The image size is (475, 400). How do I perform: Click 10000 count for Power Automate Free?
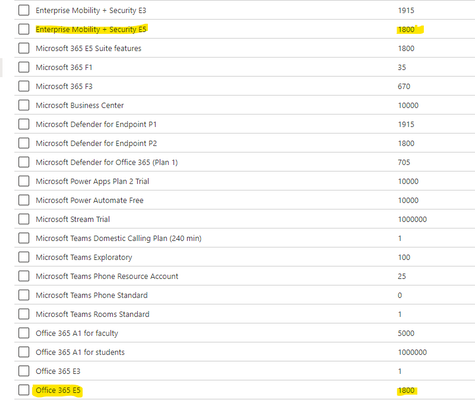click(408, 200)
